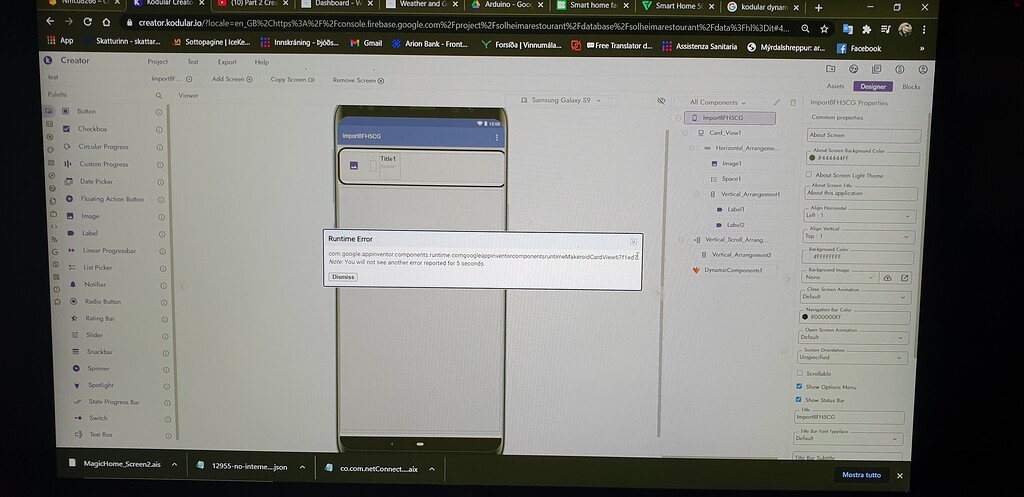Click the Remove Screen button
Screen dimensions: 1024x497
click(358, 80)
